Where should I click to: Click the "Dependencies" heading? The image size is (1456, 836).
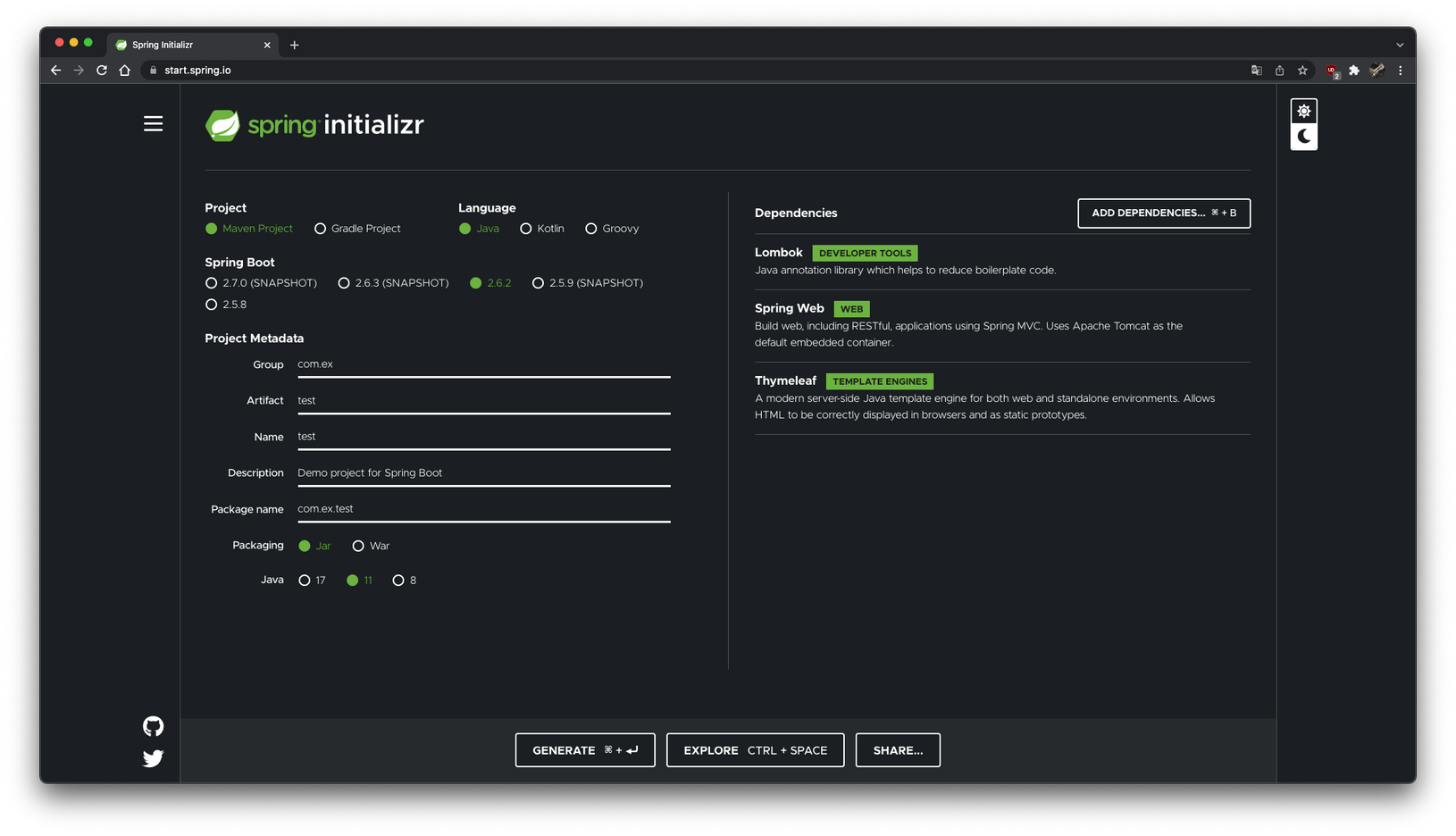pos(796,213)
